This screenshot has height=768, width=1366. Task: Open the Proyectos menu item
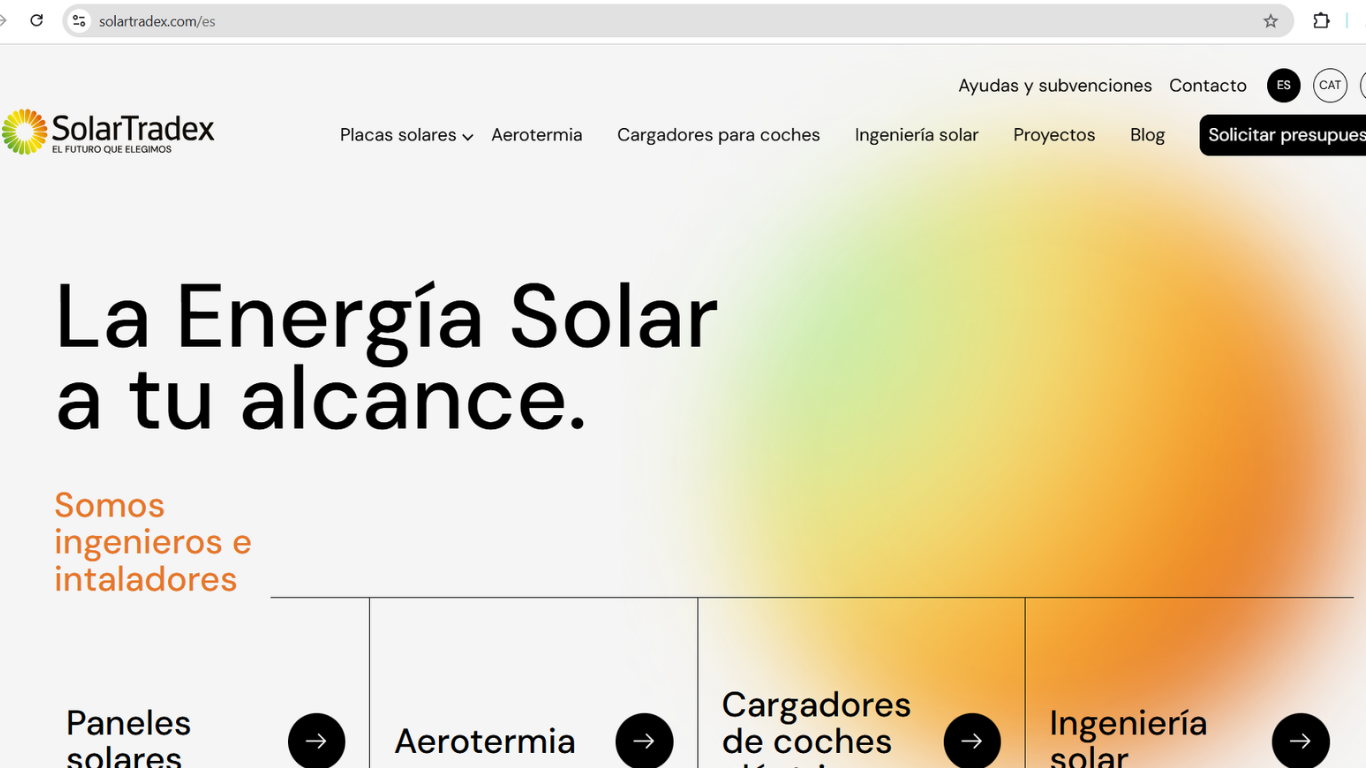[x=1054, y=135]
